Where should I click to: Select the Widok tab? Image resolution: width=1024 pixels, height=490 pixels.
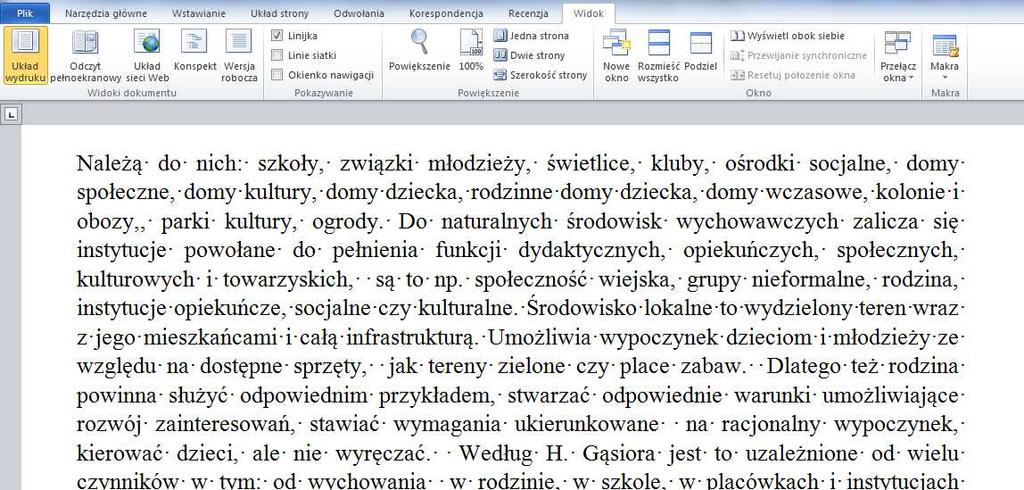(x=588, y=13)
